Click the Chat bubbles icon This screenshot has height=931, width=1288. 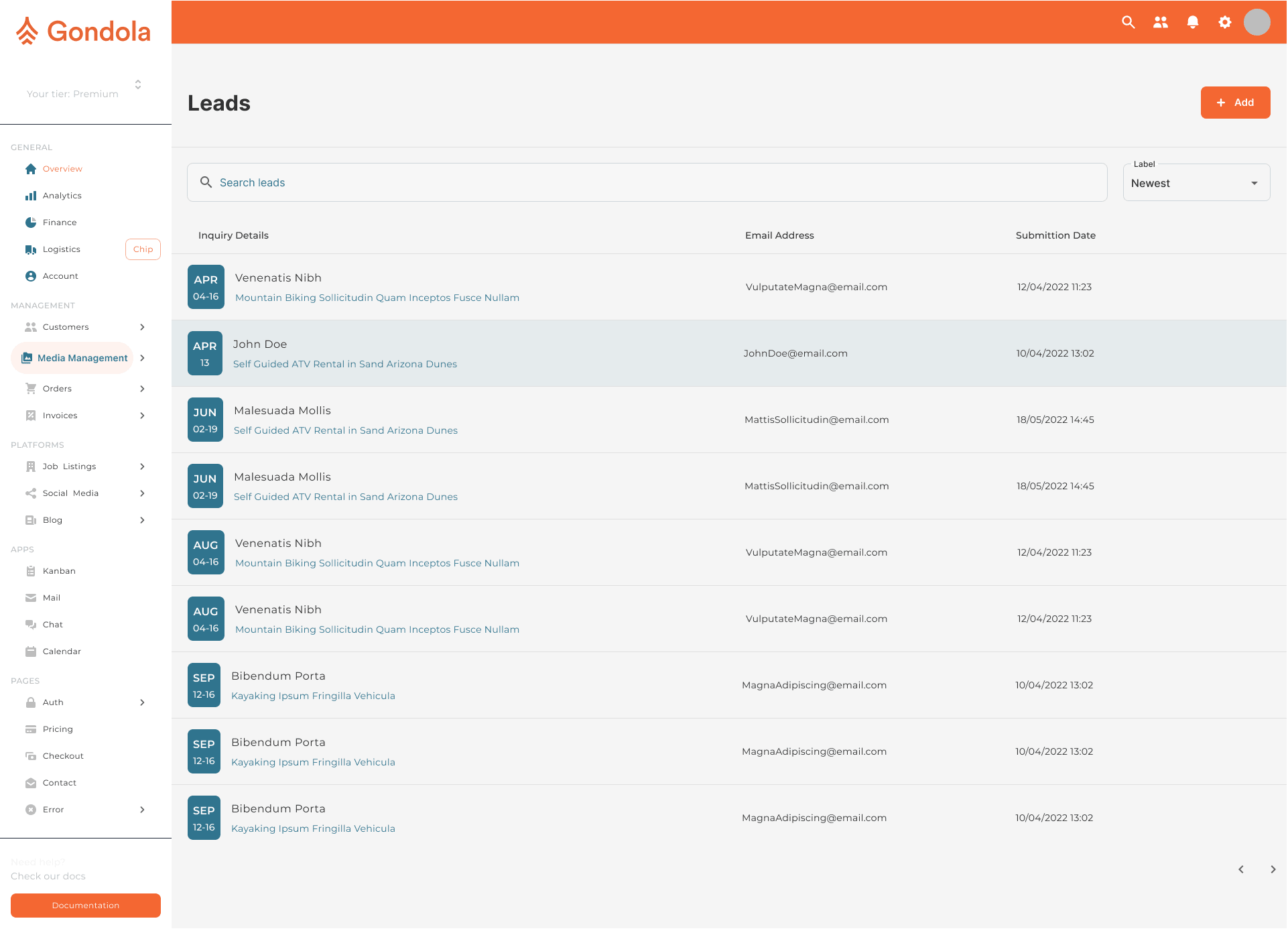(x=31, y=625)
